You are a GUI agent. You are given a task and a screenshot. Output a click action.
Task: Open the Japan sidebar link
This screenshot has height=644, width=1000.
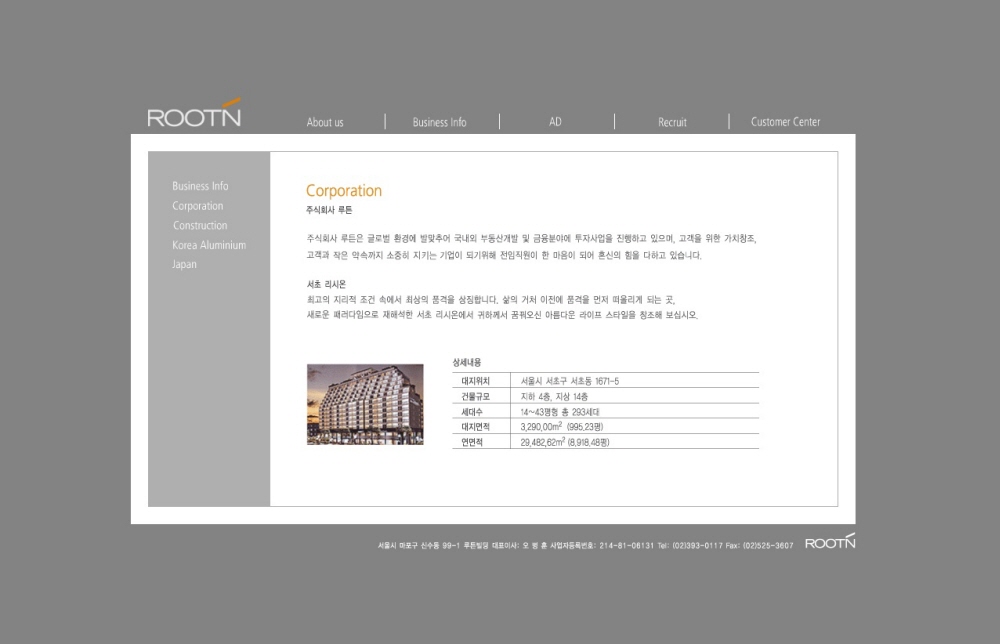185,265
